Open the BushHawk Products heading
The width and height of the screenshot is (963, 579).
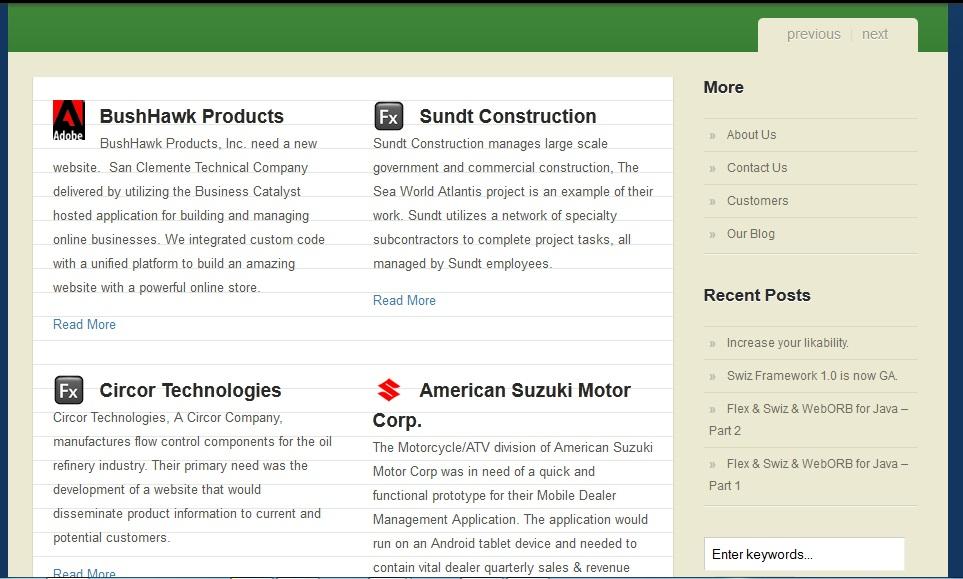click(x=191, y=116)
